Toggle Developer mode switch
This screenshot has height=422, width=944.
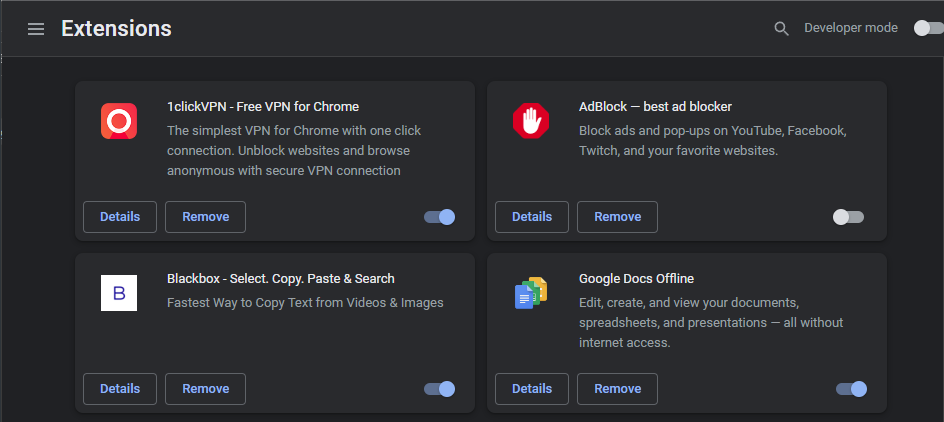pyautogui.click(x=928, y=28)
